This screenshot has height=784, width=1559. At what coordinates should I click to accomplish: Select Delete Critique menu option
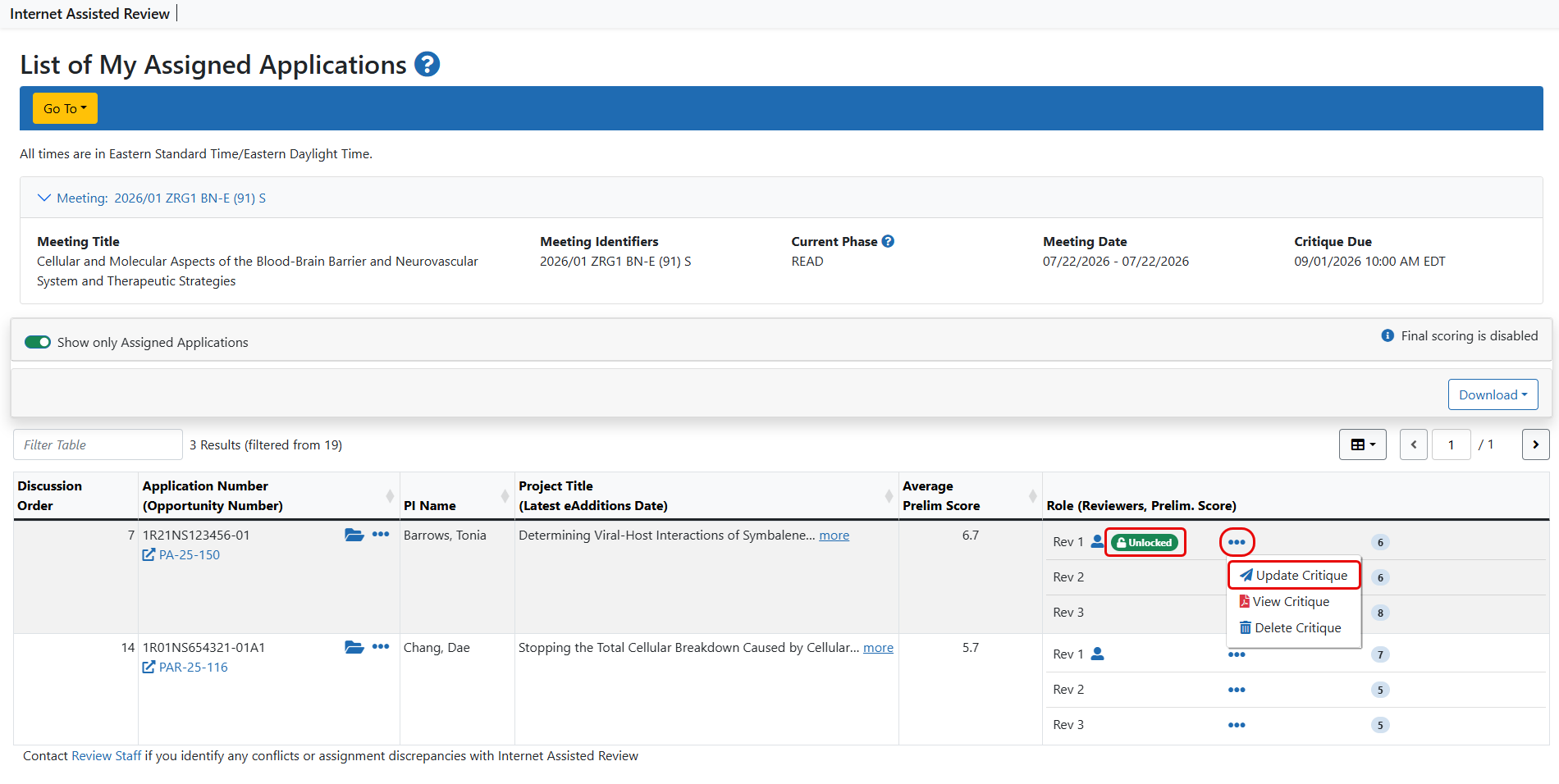click(1291, 627)
